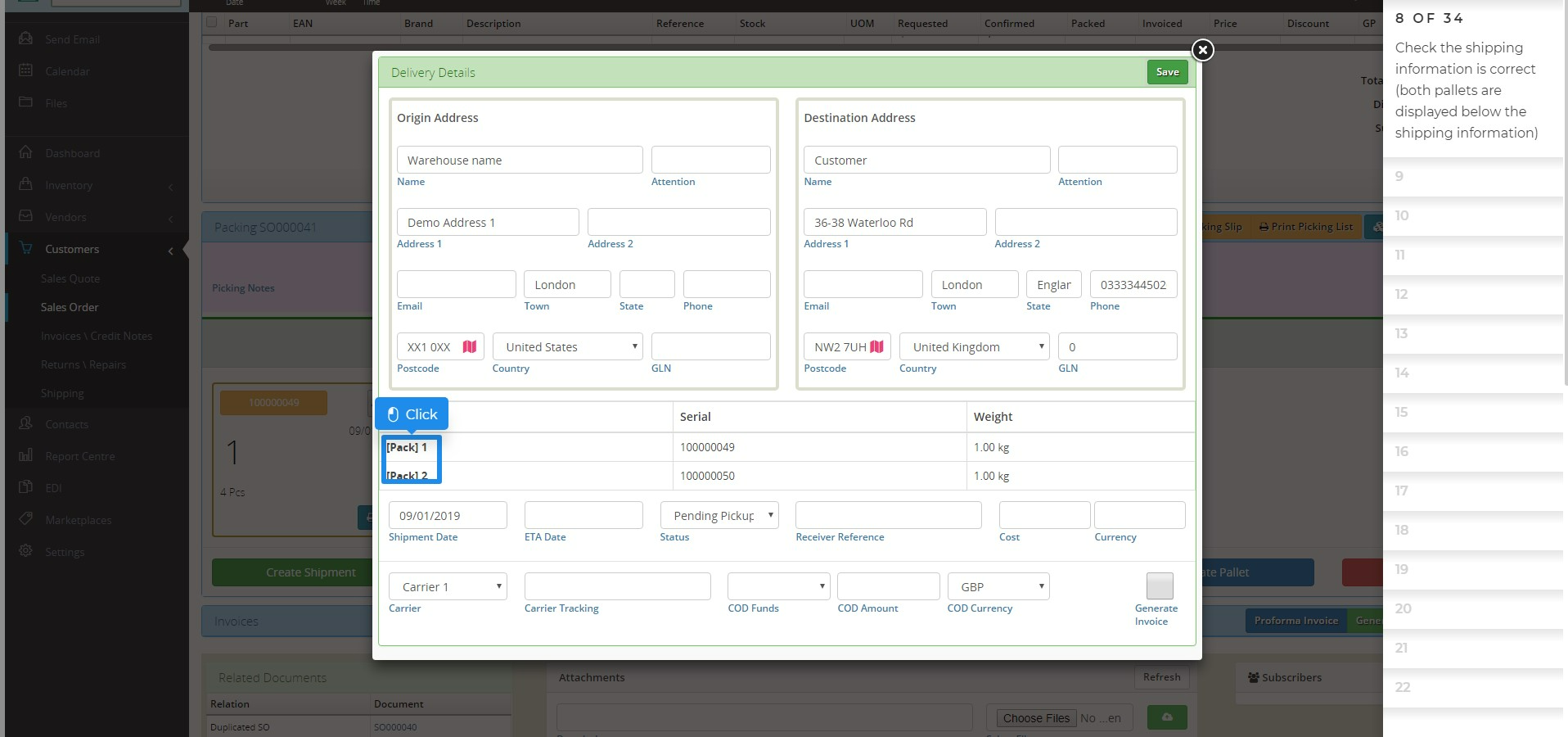Open Invoices \ Credit Notes submenu item
Screen dimensions: 1568x737
97,336
